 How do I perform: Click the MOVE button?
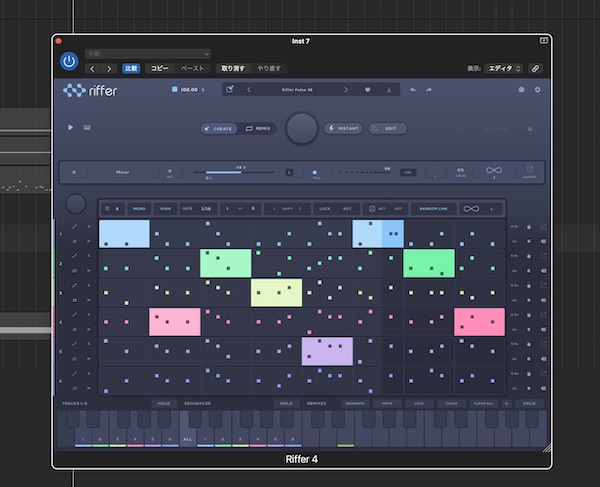click(x=387, y=404)
